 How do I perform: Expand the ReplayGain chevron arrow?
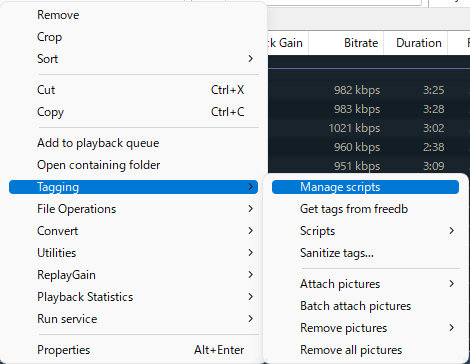[251, 275]
